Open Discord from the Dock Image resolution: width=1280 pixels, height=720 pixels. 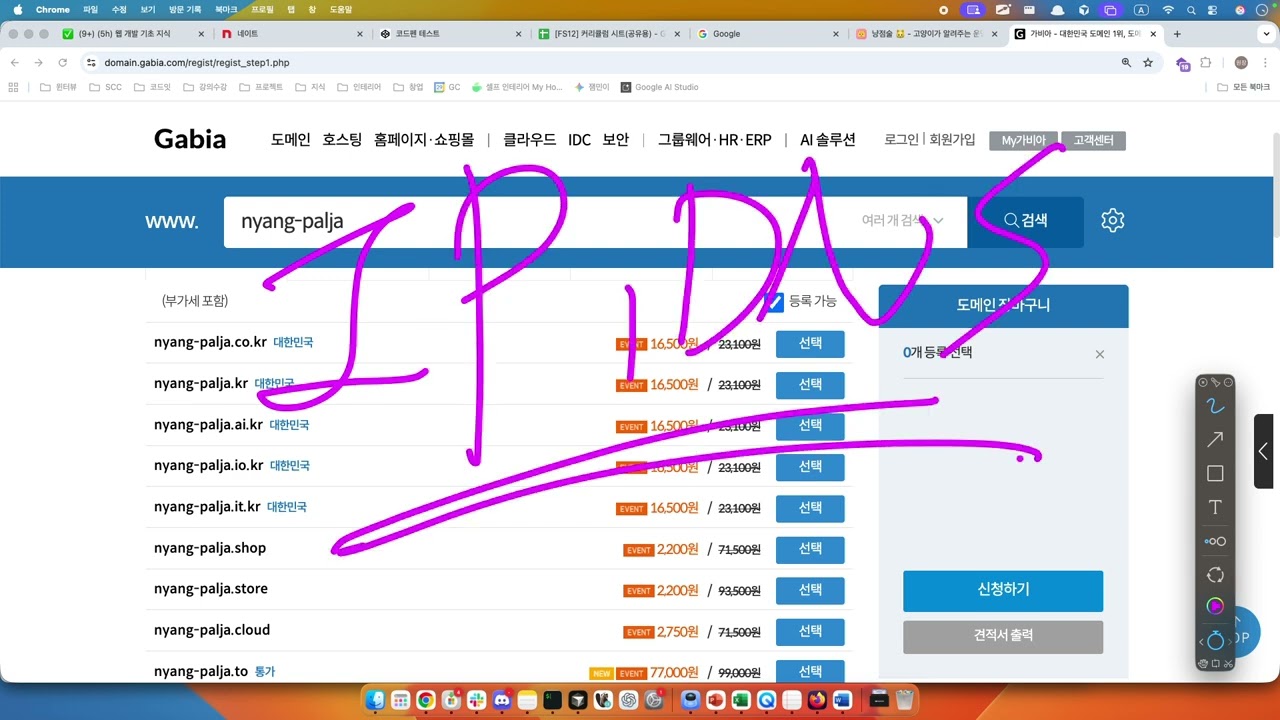point(502,700)
